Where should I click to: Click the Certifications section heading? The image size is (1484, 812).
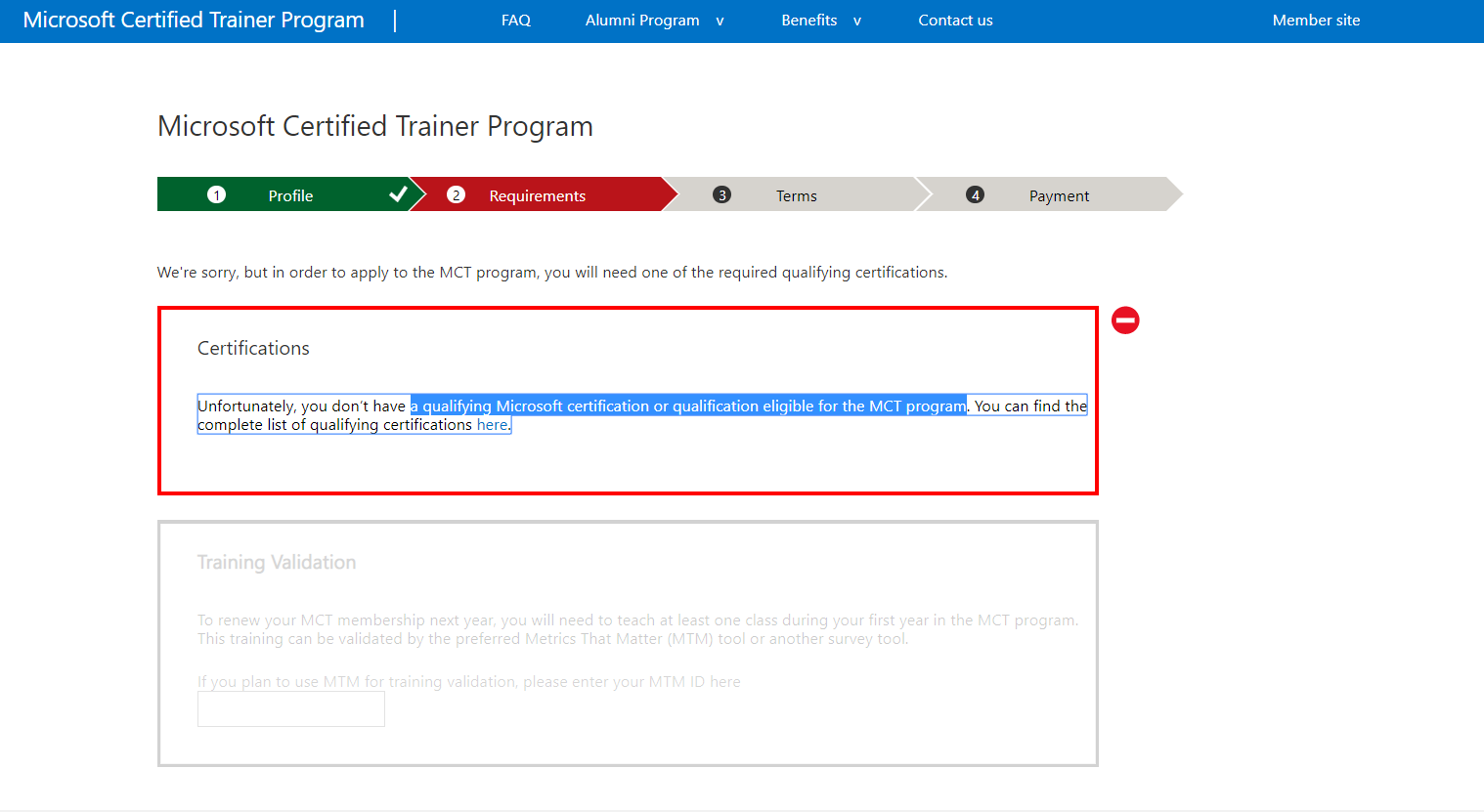[x=253, y=348]
